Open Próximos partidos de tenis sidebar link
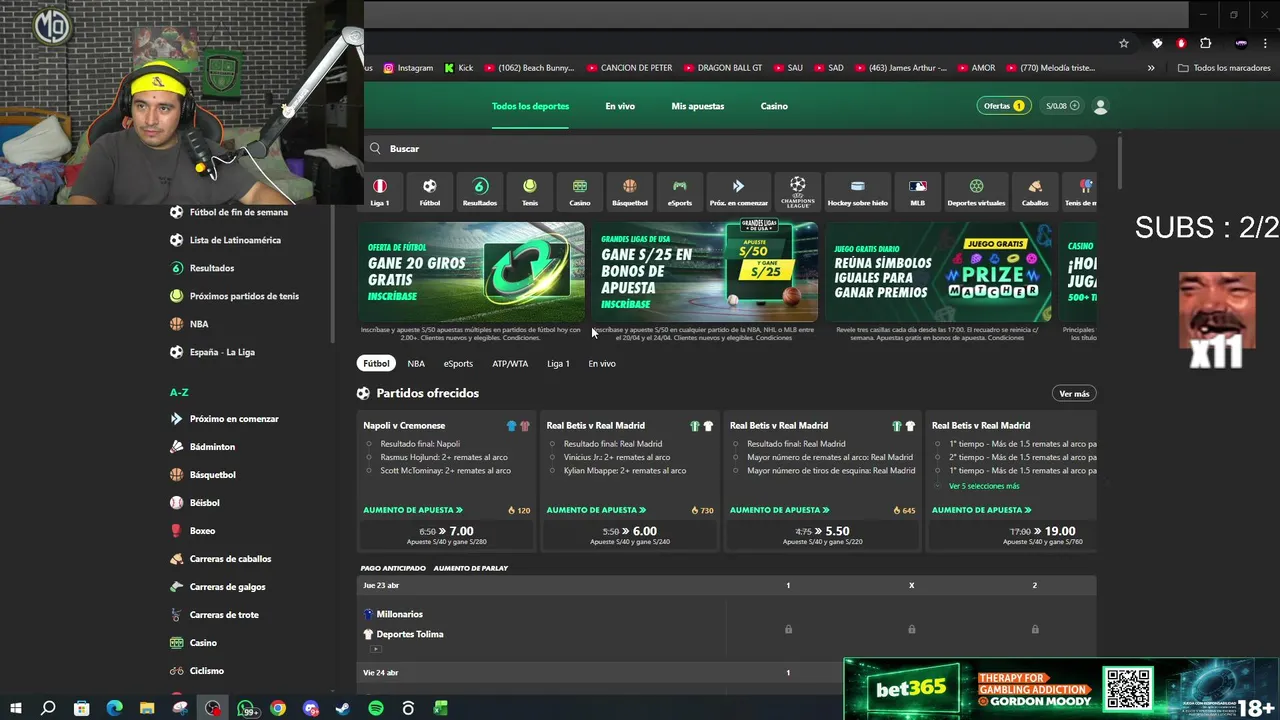This screenshot has width=1280, height=720. 244,296
